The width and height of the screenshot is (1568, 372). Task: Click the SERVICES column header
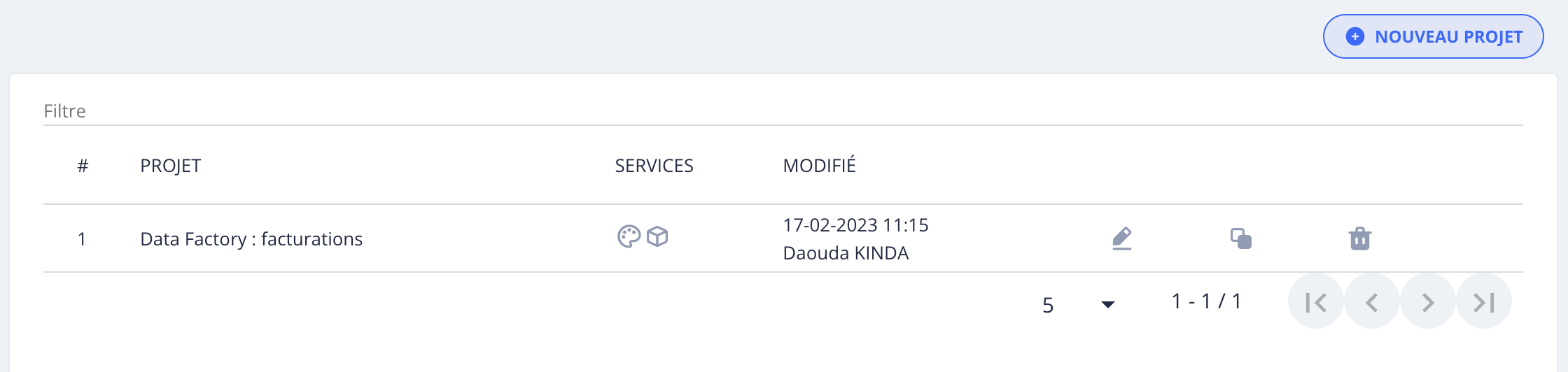tap(654, 166)
